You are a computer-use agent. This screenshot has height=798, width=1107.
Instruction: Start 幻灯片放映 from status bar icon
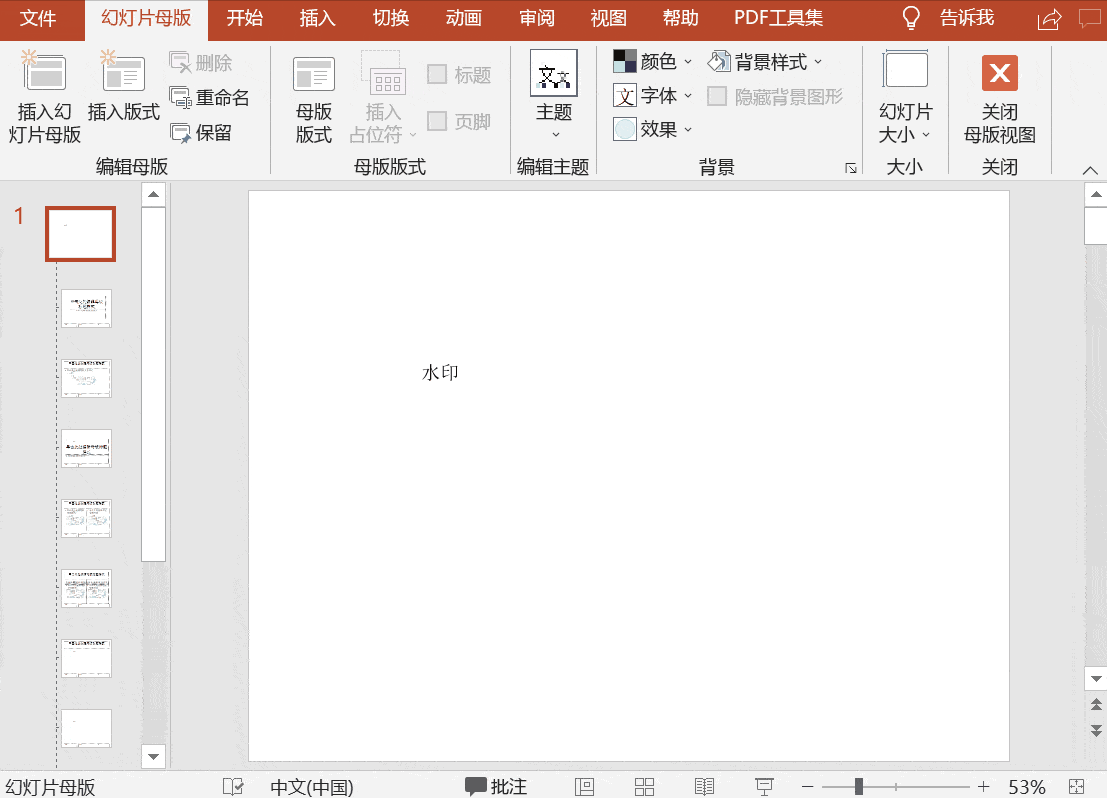click(765, 786)
